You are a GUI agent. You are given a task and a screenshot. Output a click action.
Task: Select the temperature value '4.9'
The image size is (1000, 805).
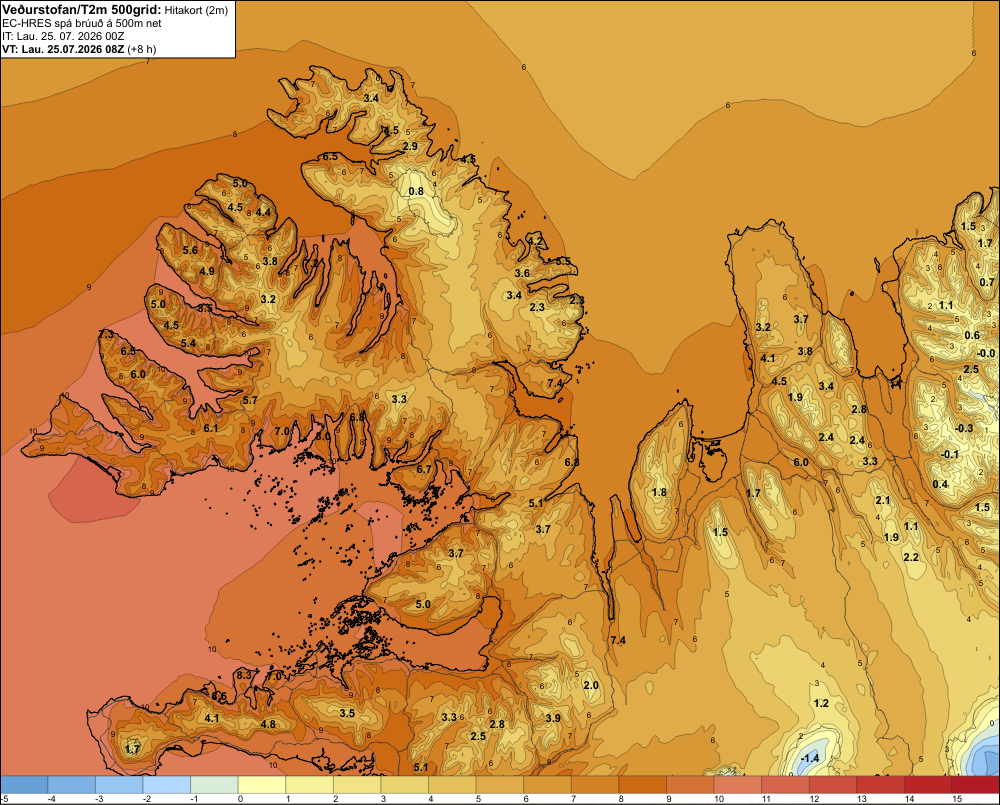[x=207, y=271]
